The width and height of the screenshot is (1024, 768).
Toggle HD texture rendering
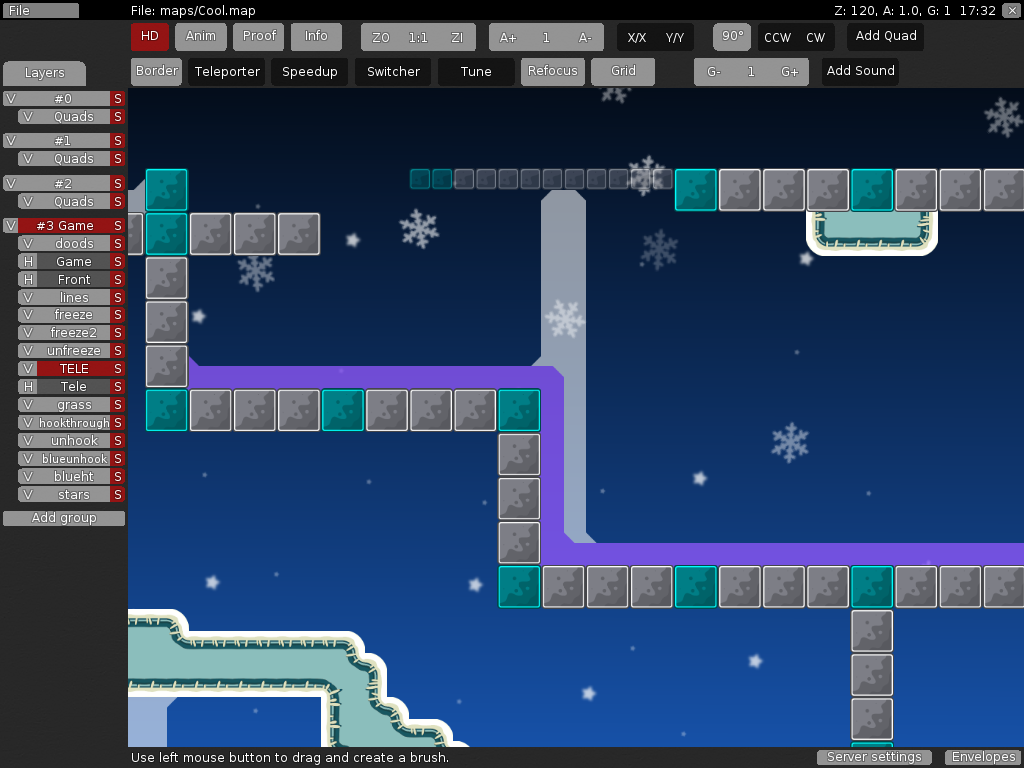[149, 36]
